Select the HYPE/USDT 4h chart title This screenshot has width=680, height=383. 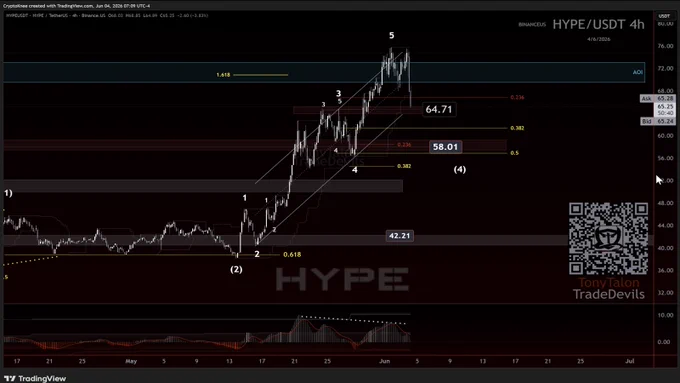(x=598, y=25)
